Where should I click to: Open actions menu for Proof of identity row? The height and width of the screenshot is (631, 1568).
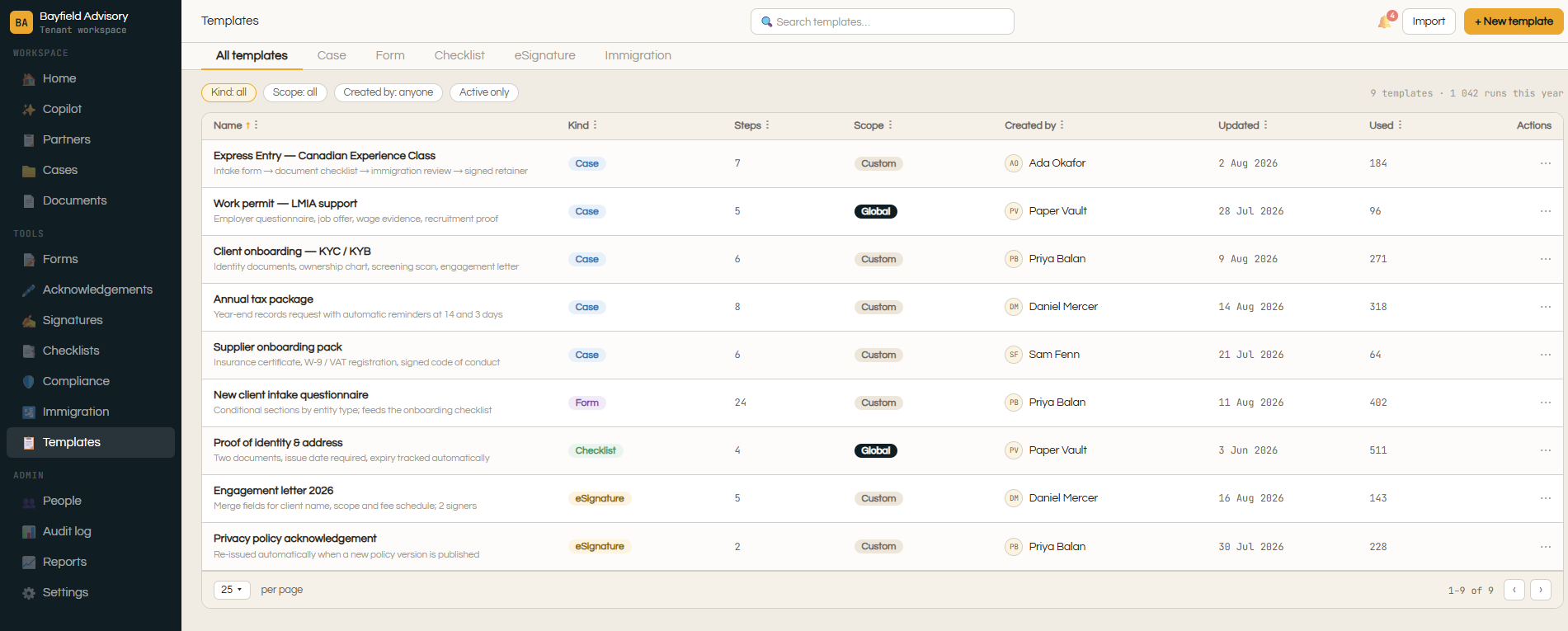[1545, 450]
